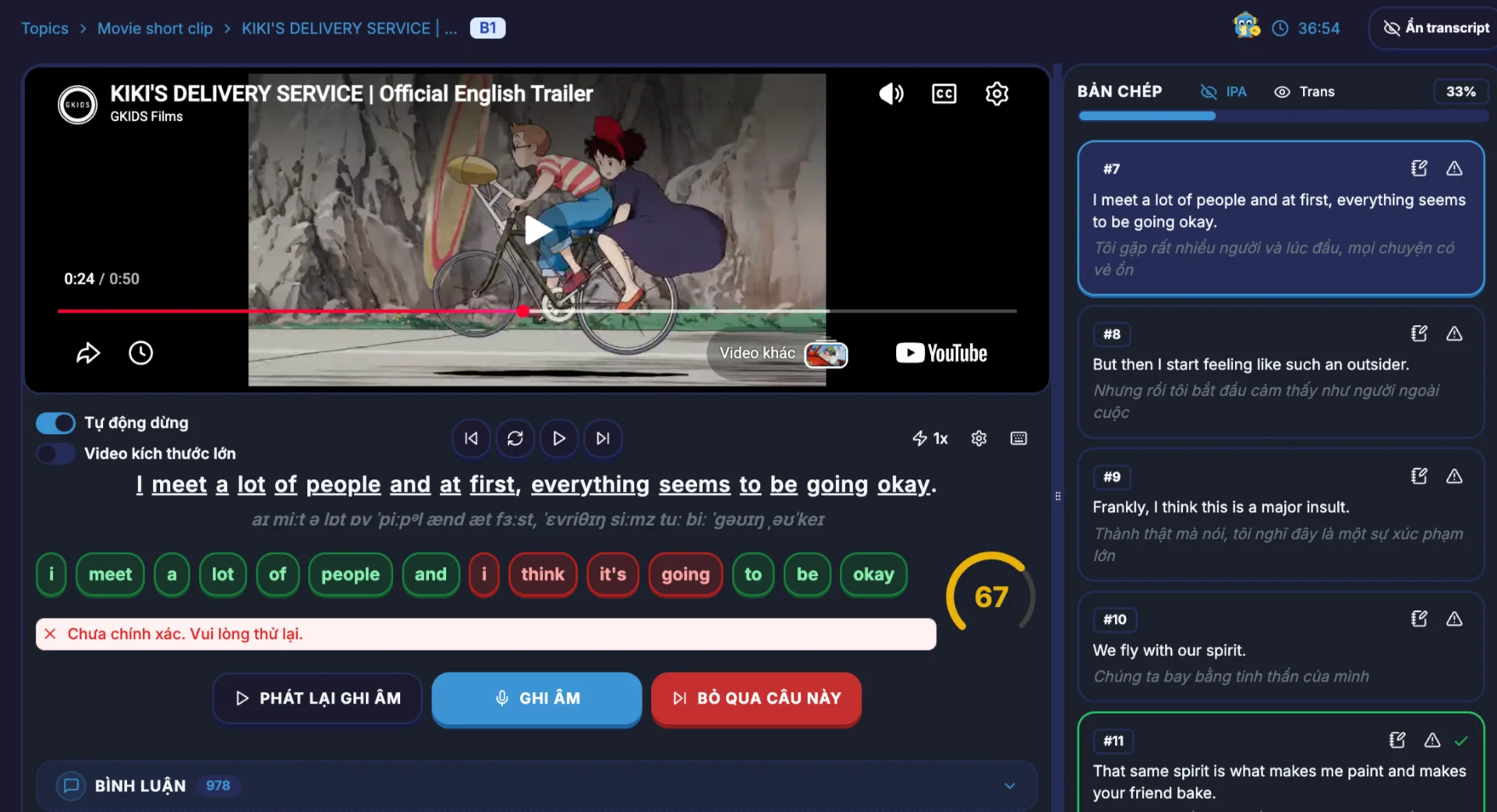Edit note for transcript line #7

pyautogui.click(x=1419, y=168)
